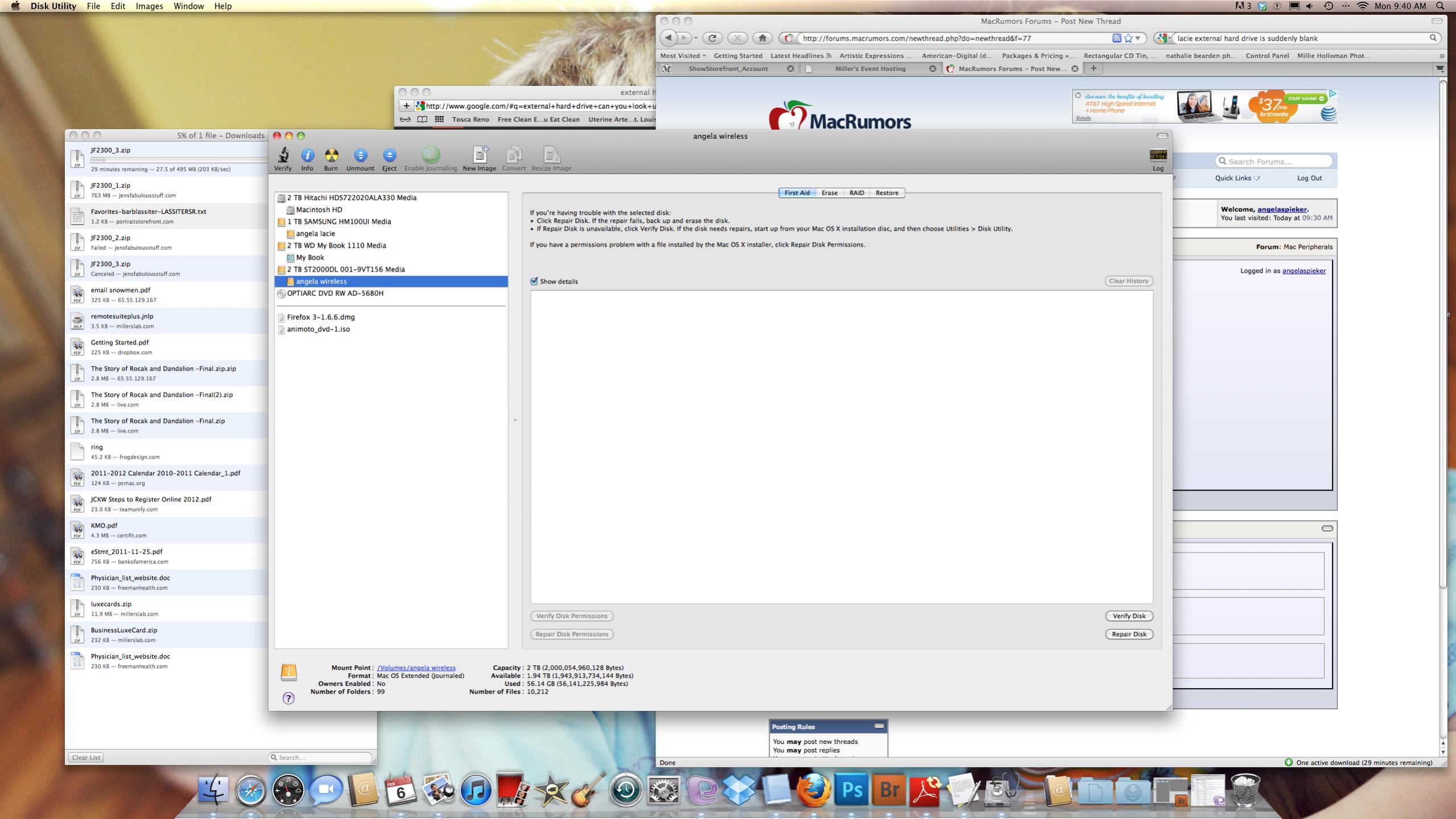Open the Quick Links dropdown

click(x=1237, y=178)
